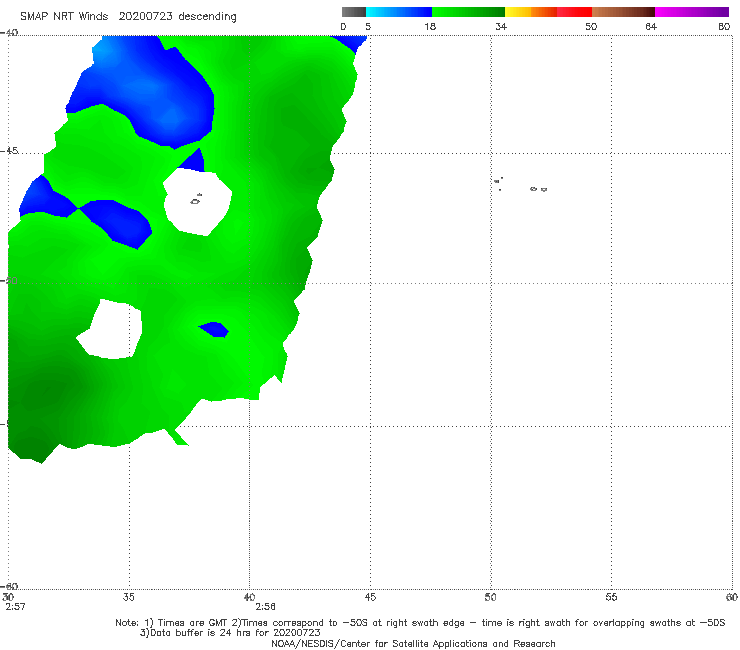740x650 pixels.
Task: Click the swath time '2:57'
Action: (x=15, y=607)
